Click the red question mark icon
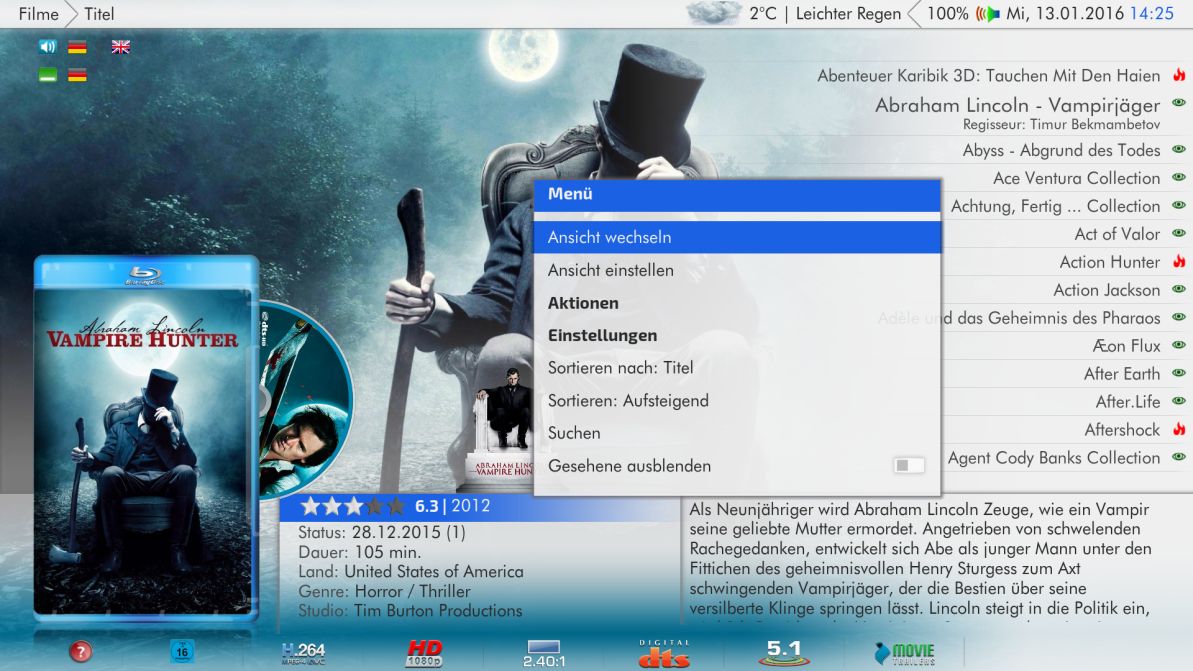Image resolution: width=1193 pixels, height=671 pixels. 81,651
